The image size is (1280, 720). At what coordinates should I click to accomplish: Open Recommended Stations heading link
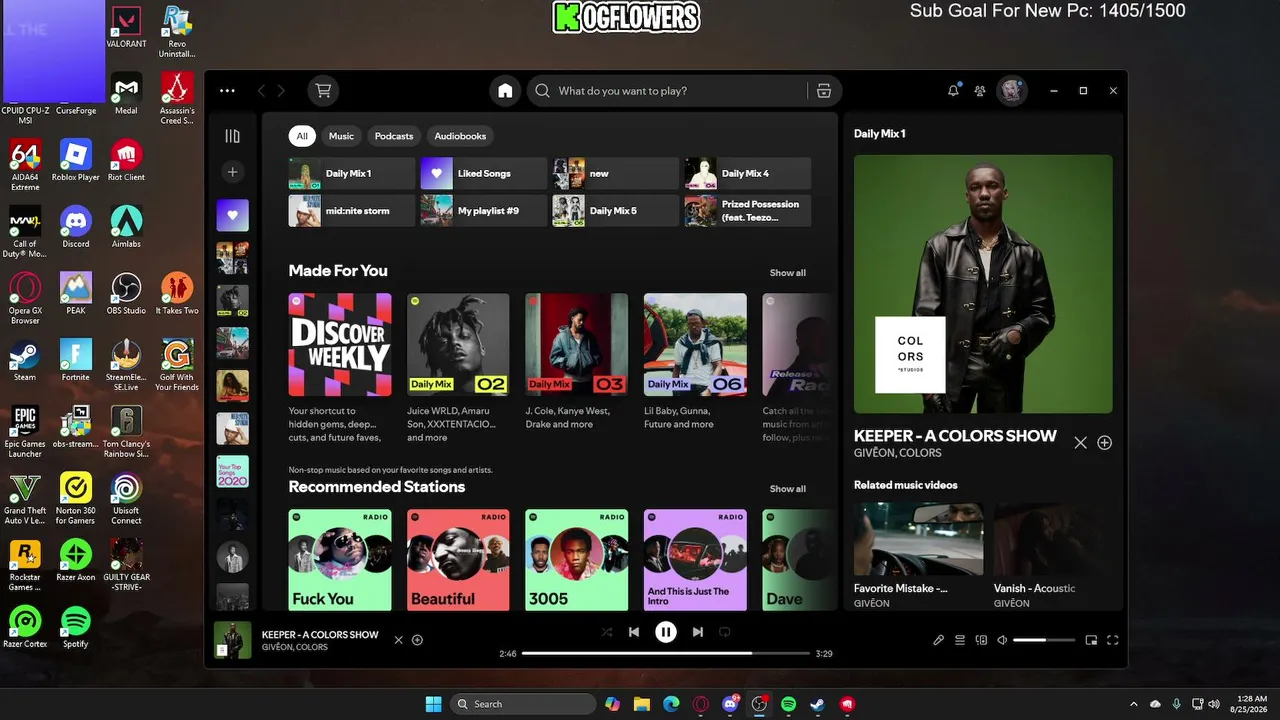377,487
